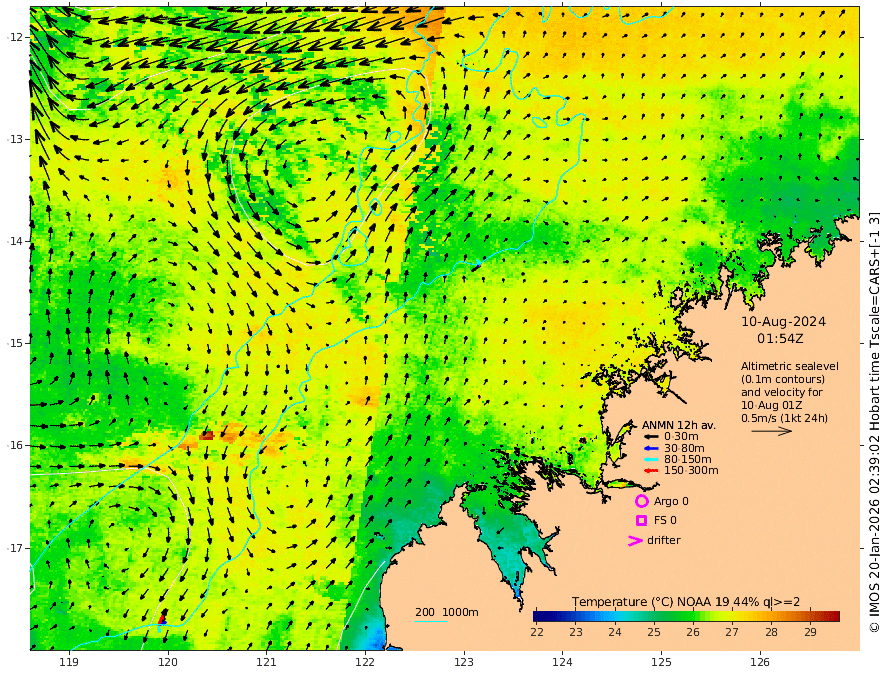Click the magenta Argo circle symbol
The image size is (880, 680).
click(x=641, y=501)
